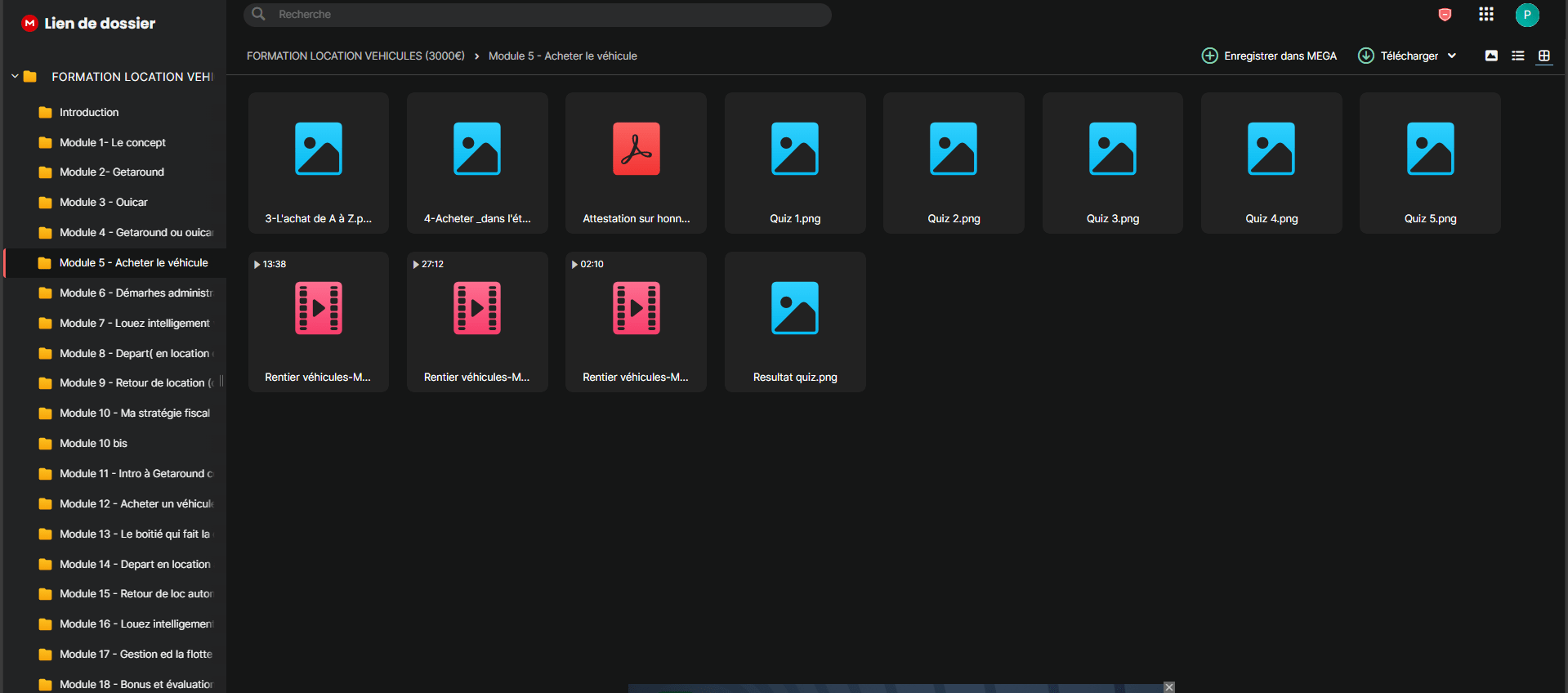Select the Quiz 5.png file
Viewport: 1568px width, 693px height.
[x=1431, y=163]
